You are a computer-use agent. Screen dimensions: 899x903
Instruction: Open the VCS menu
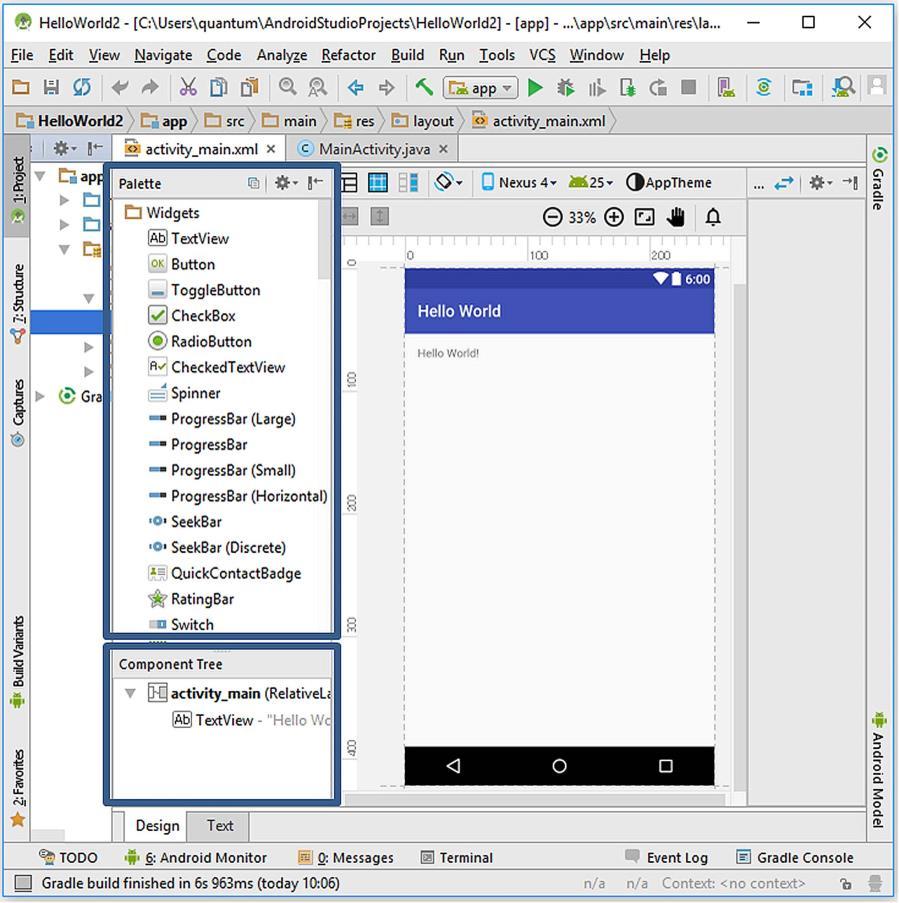[543, 55]
